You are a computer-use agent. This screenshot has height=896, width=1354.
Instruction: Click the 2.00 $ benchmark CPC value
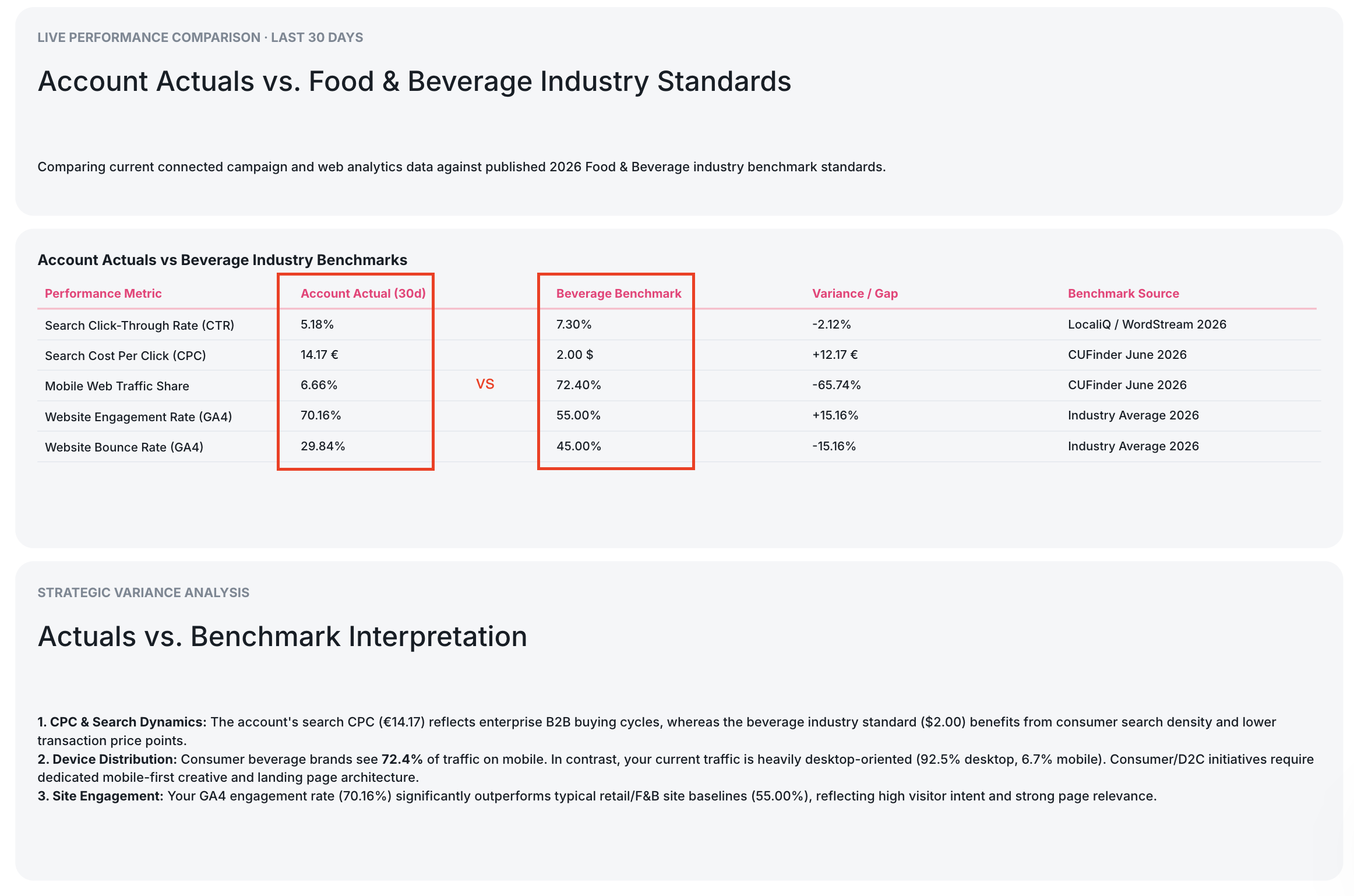(x=574, y=355)
